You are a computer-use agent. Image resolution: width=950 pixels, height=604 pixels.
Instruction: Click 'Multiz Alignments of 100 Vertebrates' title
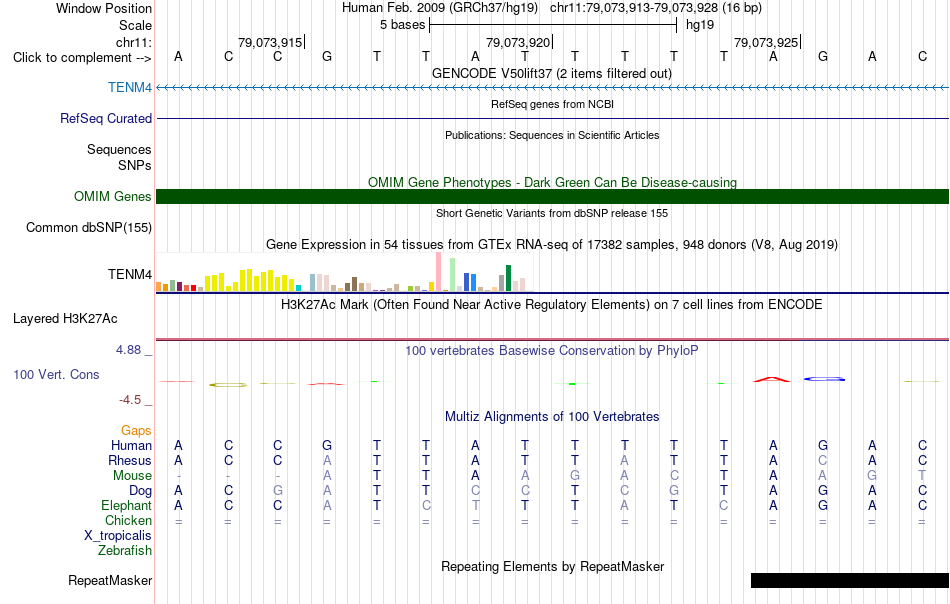(x=552, y=417)
